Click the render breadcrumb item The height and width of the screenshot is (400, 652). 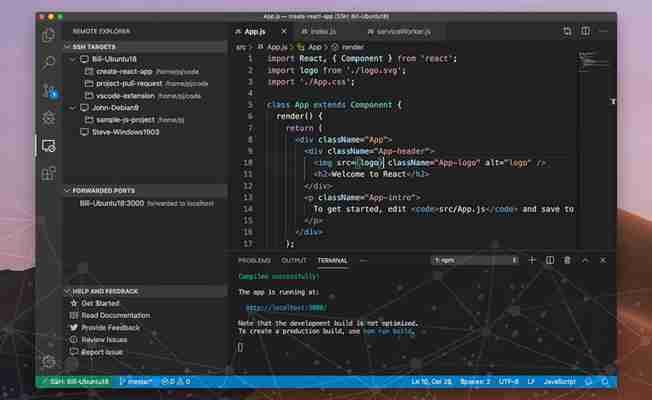tap(348, 47)
